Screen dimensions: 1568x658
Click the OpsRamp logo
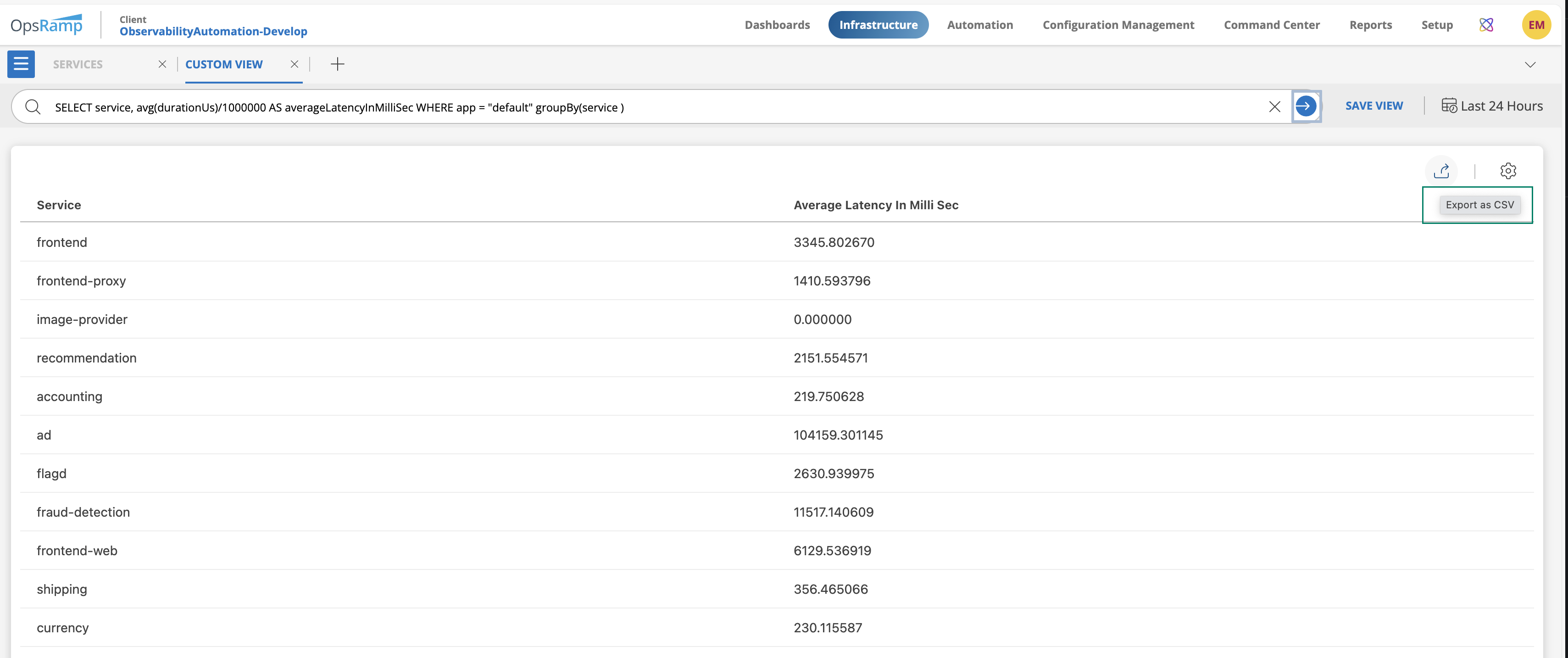pos(46,25)
